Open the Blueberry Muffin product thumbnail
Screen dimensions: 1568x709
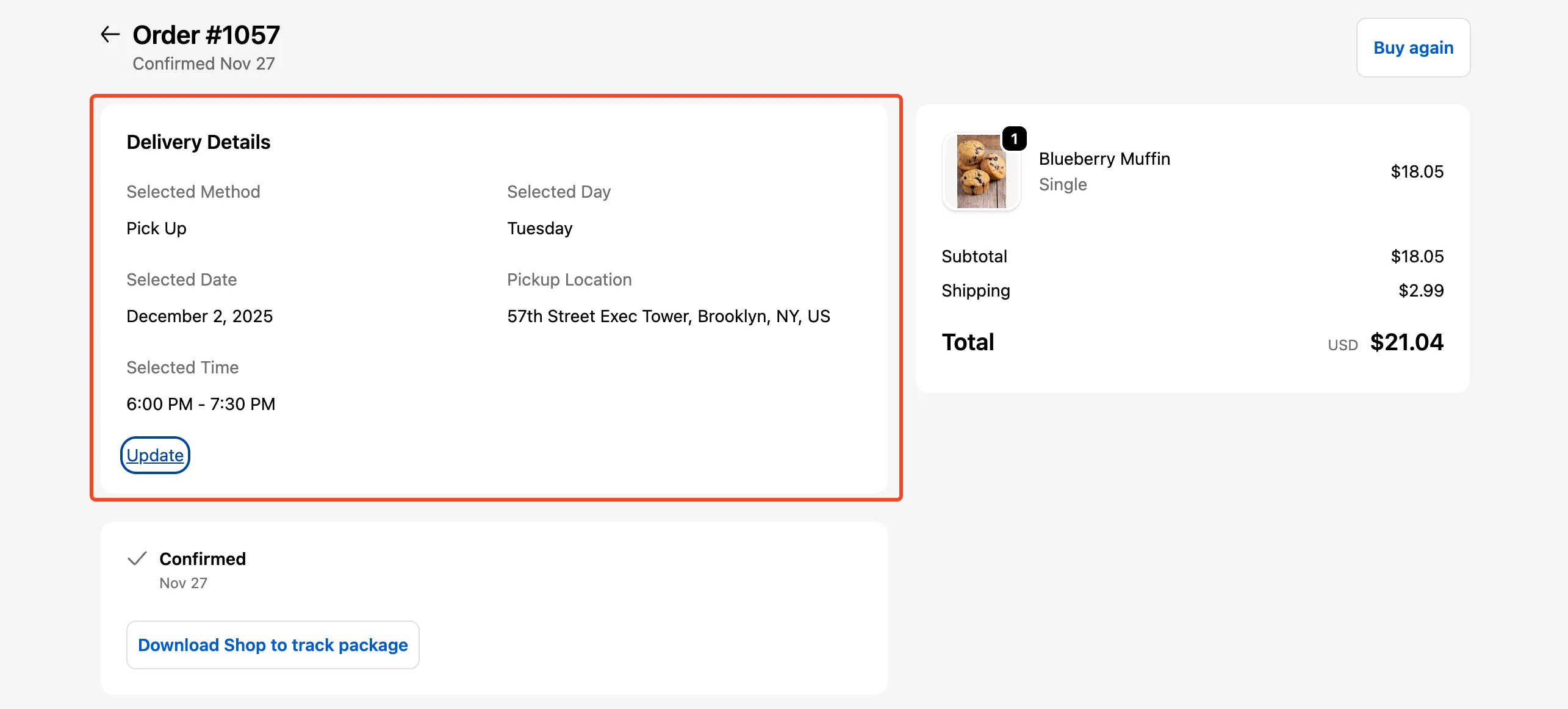[981, 172]
